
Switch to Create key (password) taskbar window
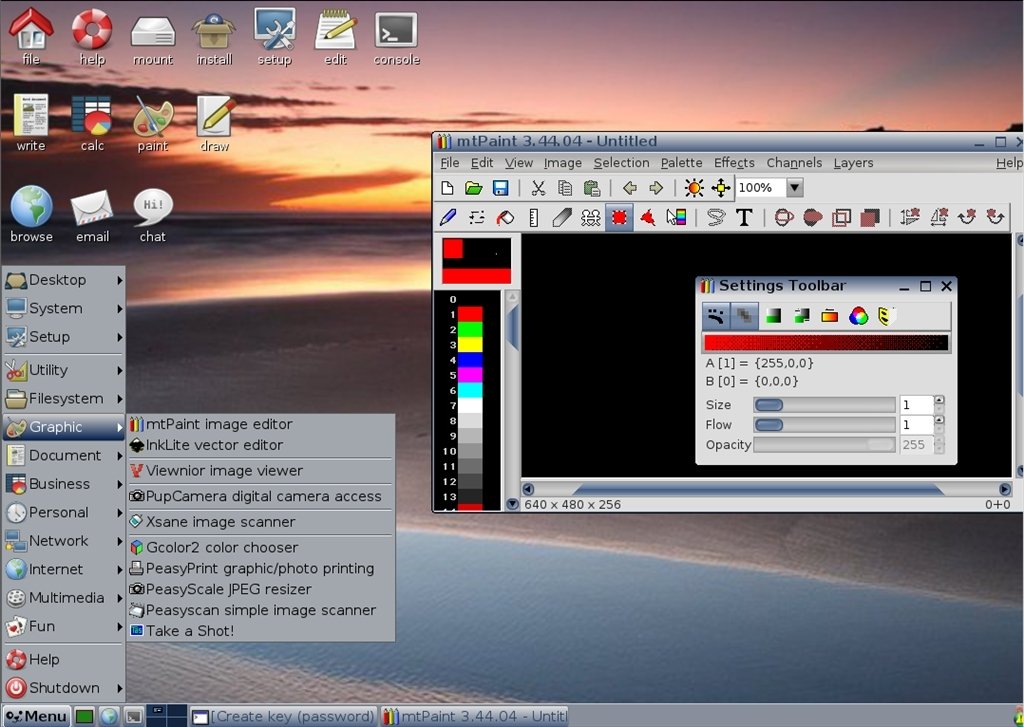point(284,716)
